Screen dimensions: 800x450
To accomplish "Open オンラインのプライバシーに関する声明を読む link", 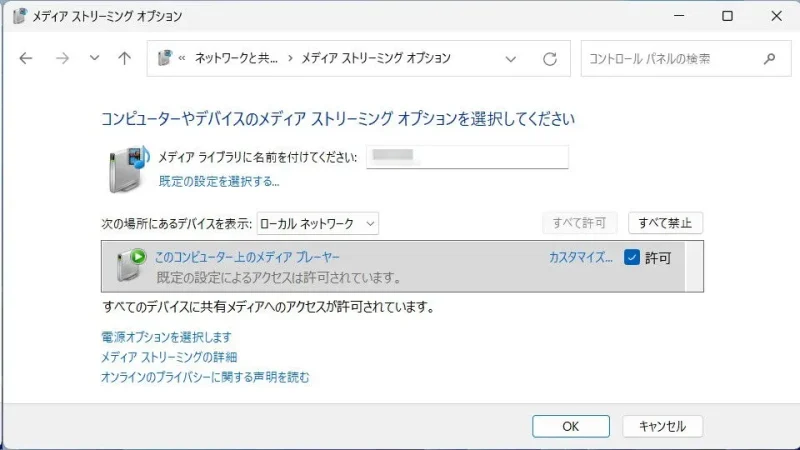I will pyautogui.click(x=205, y=377).
